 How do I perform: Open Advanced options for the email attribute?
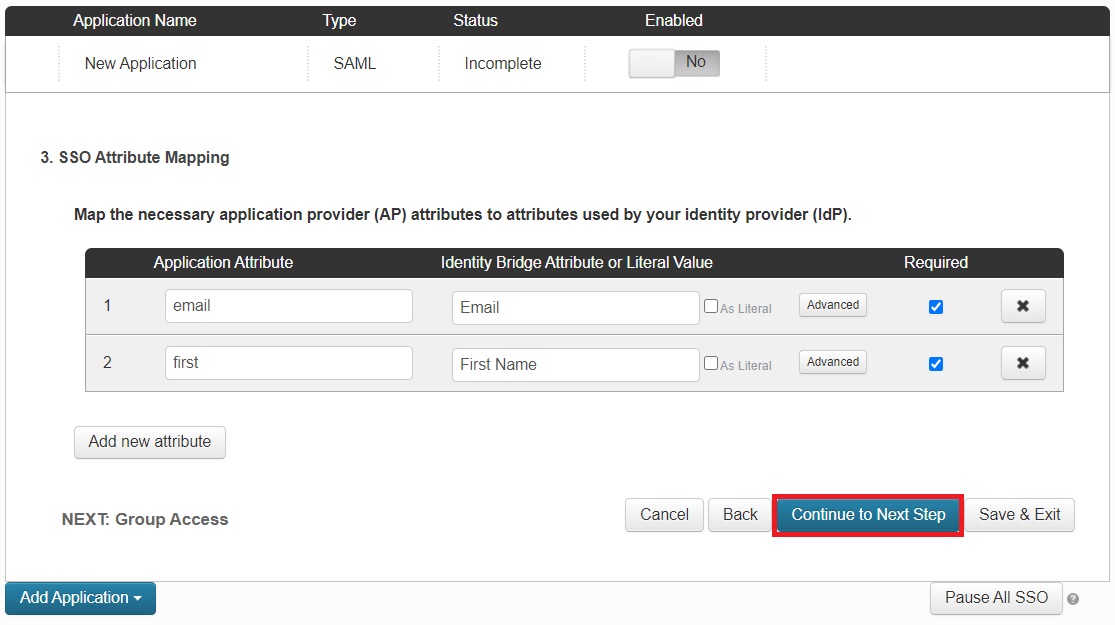pyautogui.click(x=832, y=305)
